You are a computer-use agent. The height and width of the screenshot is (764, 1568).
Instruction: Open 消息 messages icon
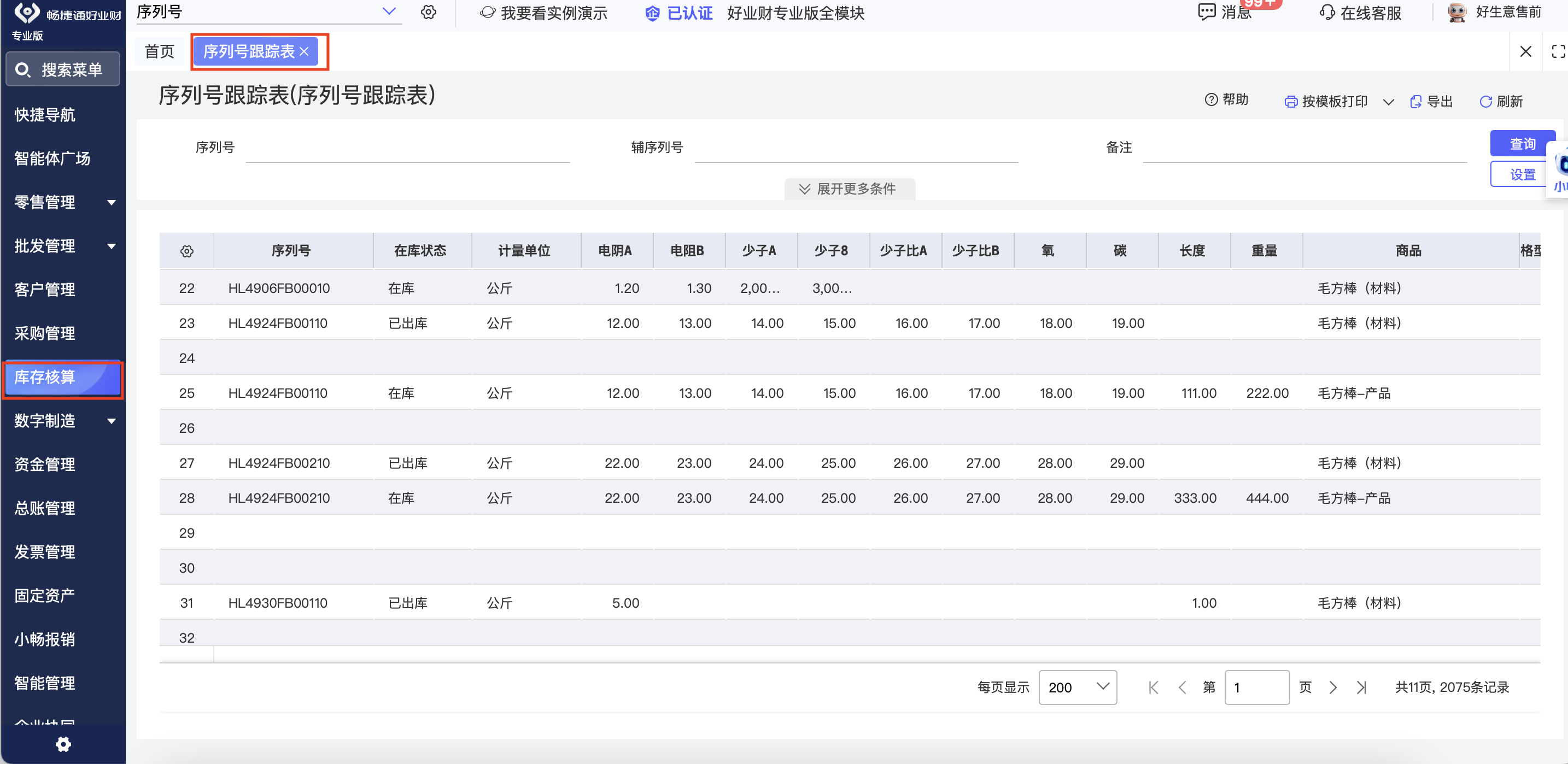click(x=1207, y=12)
